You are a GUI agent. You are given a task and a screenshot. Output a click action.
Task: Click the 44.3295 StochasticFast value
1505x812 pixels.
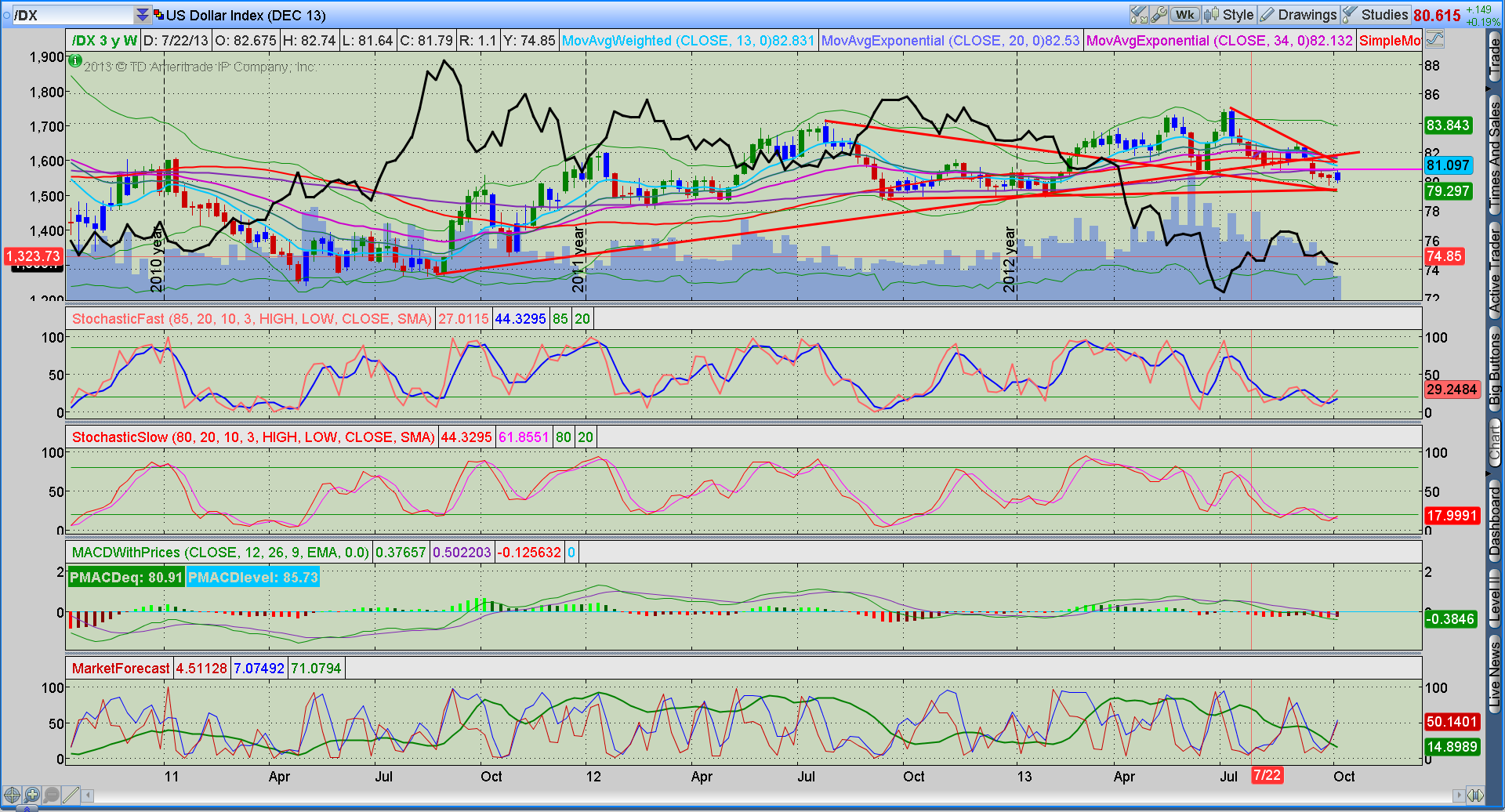coord(520,318)
